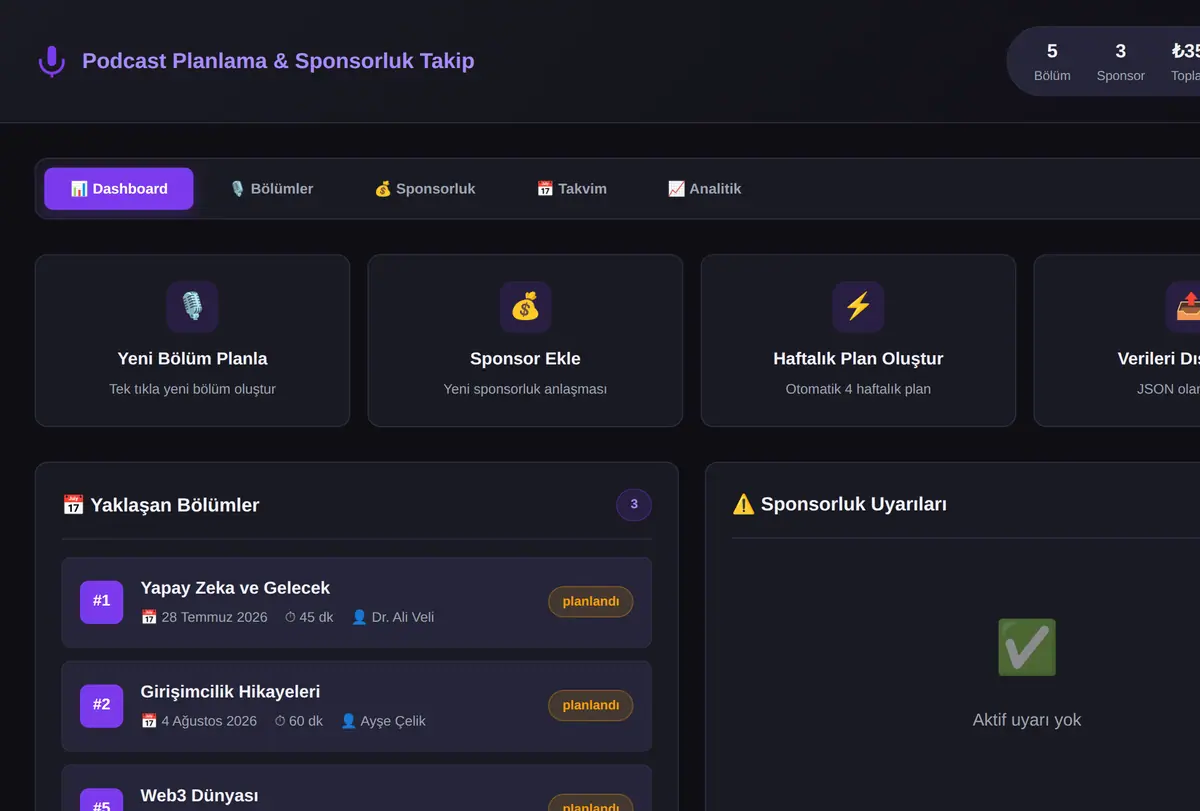This screenshot has height=811, width=1200.
Task: Click the Bölüm count stat in header
Action: coord(1052,62)
